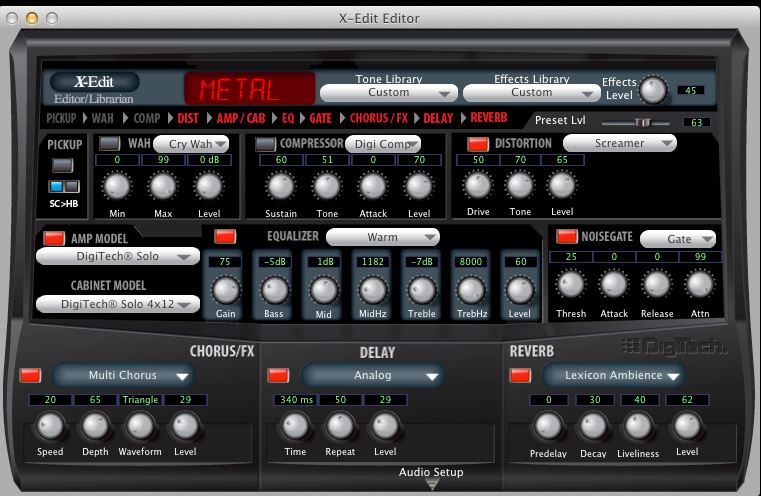Click the Compressor Attack knob
Viewport: 761px width, 496px height.
point(373,186)
